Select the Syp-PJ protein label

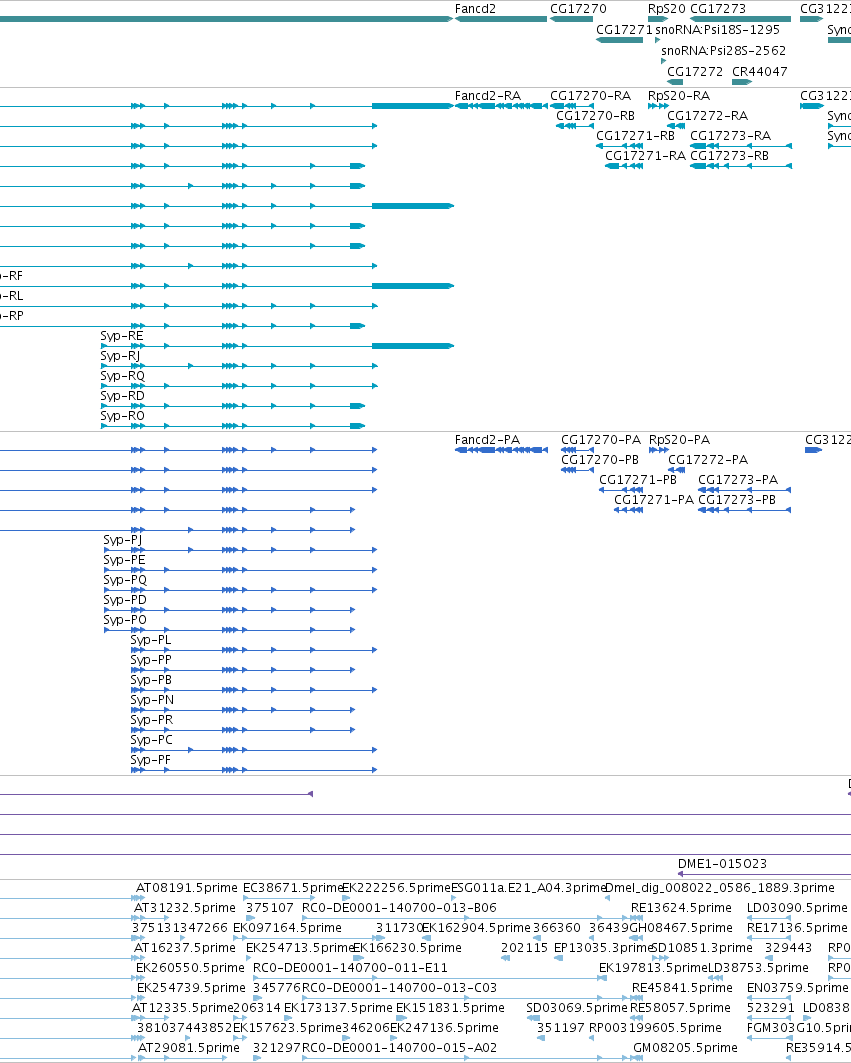[x=123, y=540]
